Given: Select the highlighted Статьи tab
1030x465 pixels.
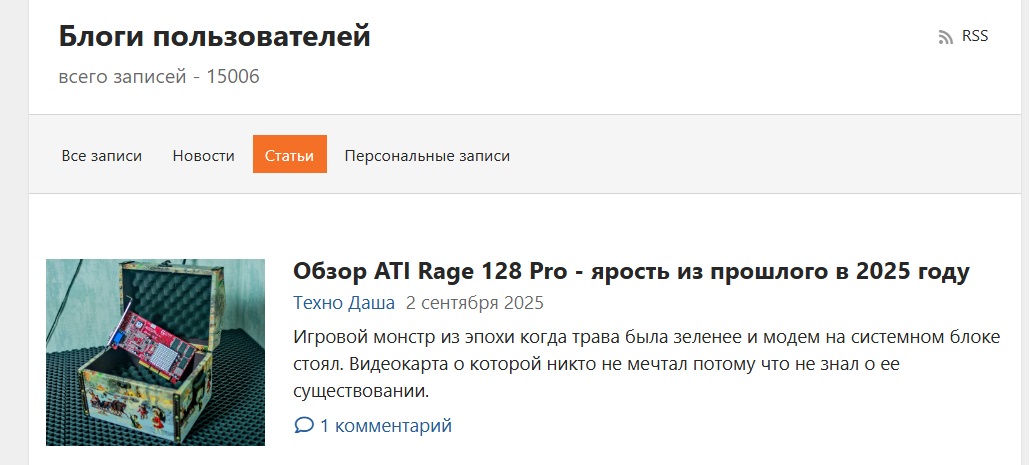Looking at the screenshot, I should tap(290, 154).
